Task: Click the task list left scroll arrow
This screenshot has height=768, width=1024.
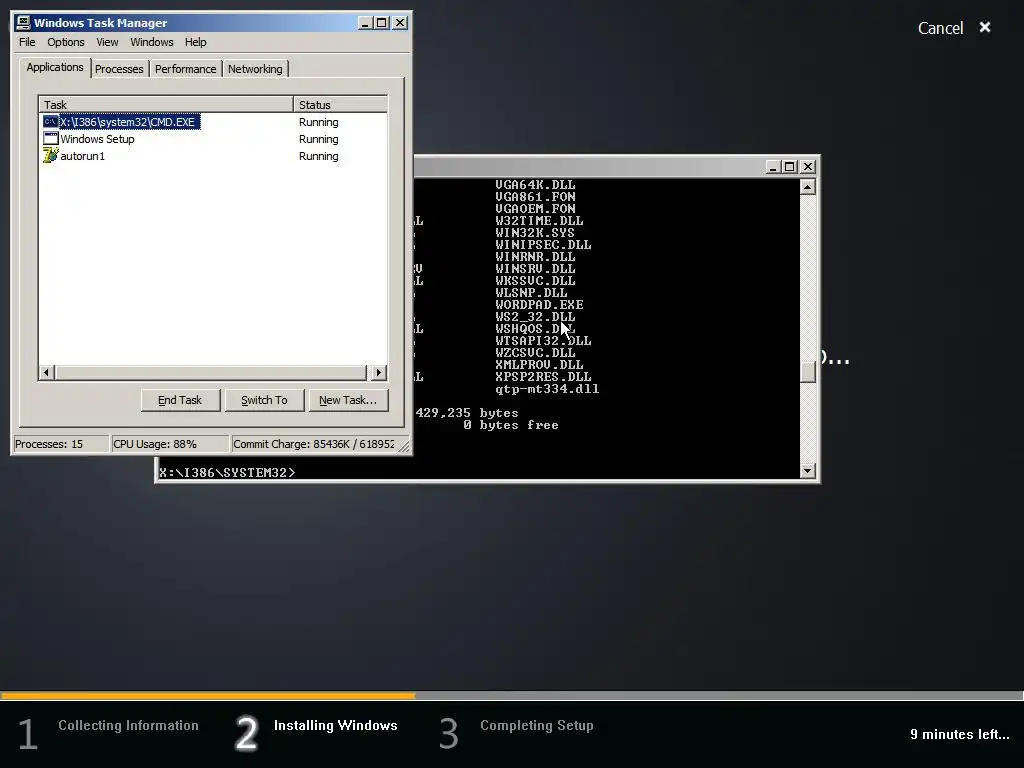Action: coord(46,373)
